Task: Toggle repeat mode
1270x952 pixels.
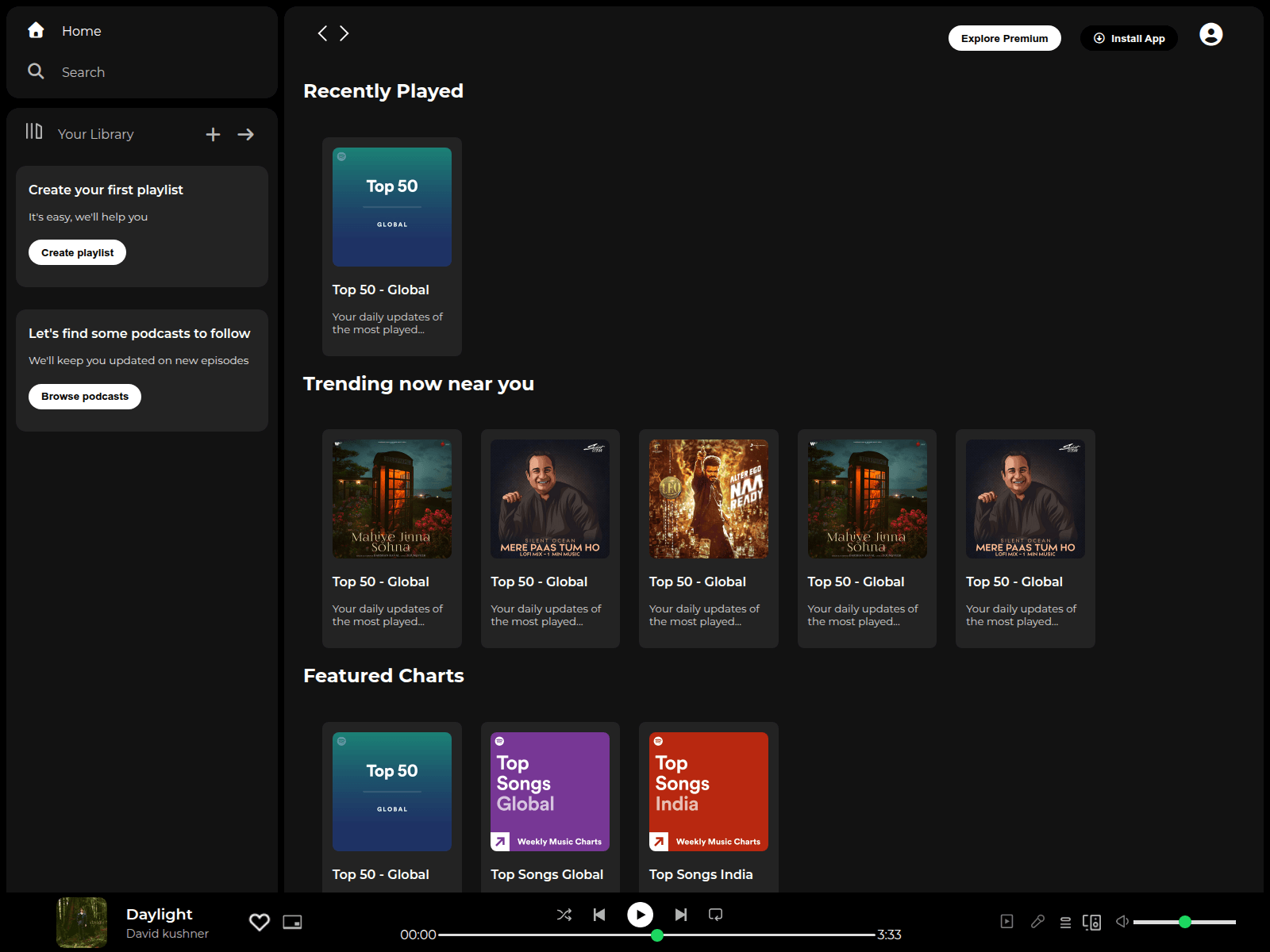Action: point(715,915)
